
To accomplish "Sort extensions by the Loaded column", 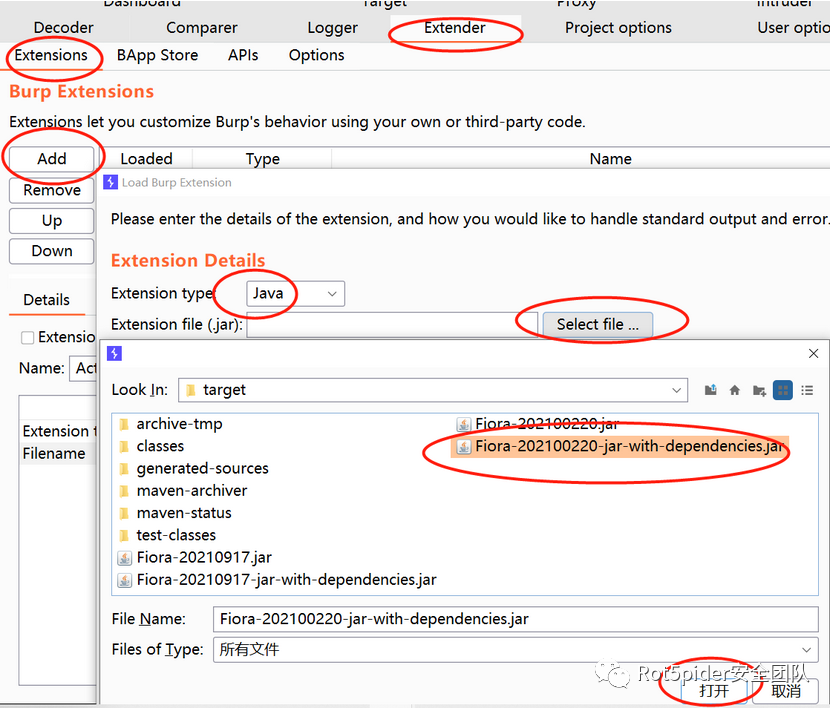I will pyautogui.click(x=146, y=159).
